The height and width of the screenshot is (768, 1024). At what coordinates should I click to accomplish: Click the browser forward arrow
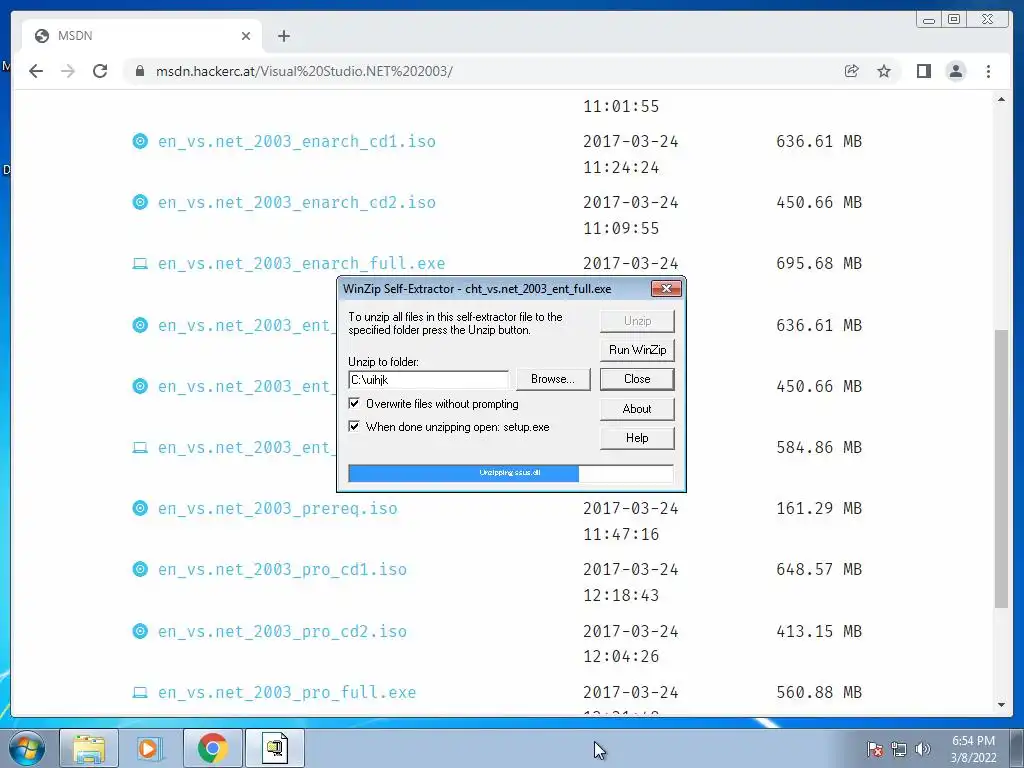tap(68, 71)
